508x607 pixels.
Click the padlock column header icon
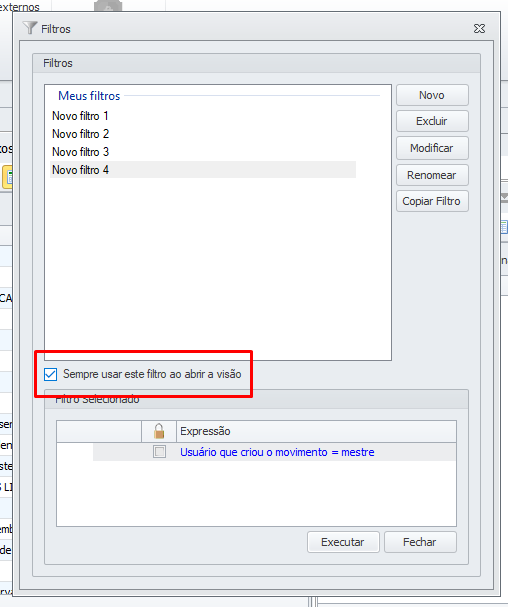click(159, 431)
